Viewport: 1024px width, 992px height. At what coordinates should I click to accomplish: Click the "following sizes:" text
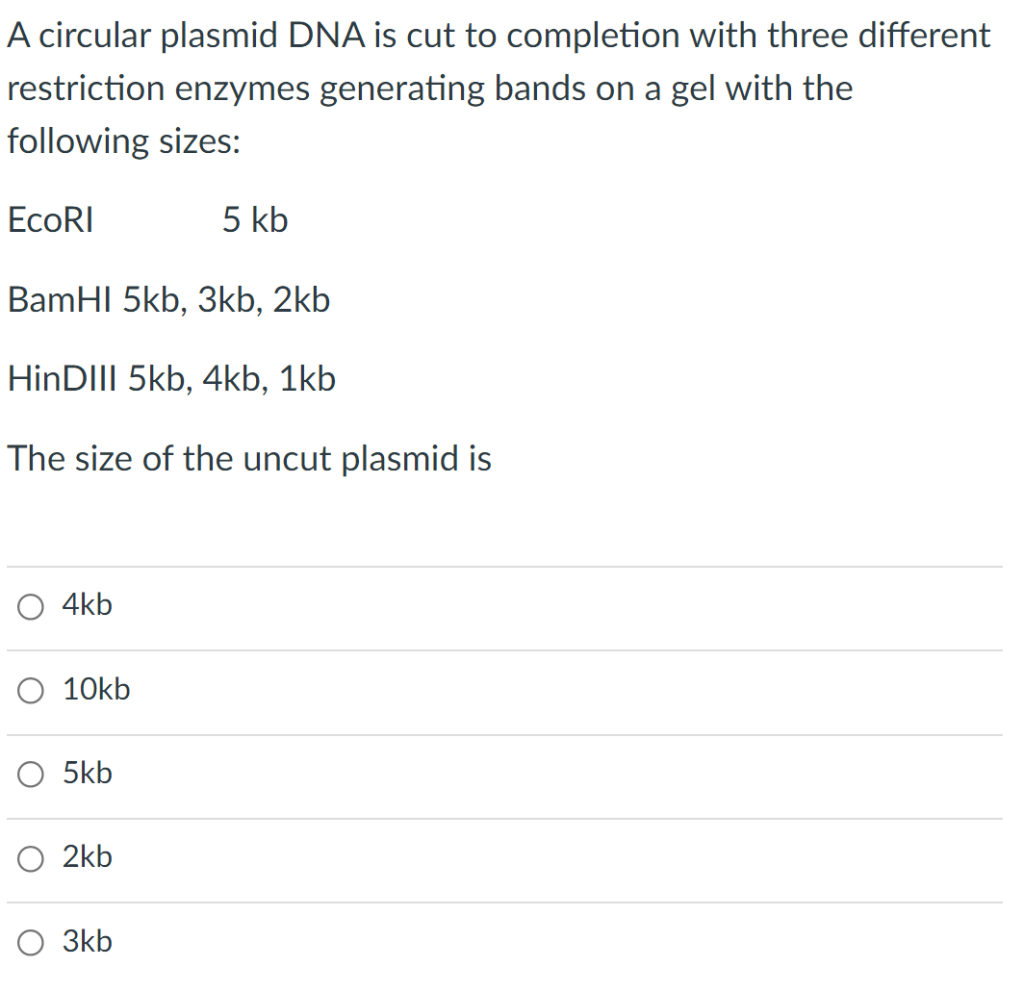[123, 140]
